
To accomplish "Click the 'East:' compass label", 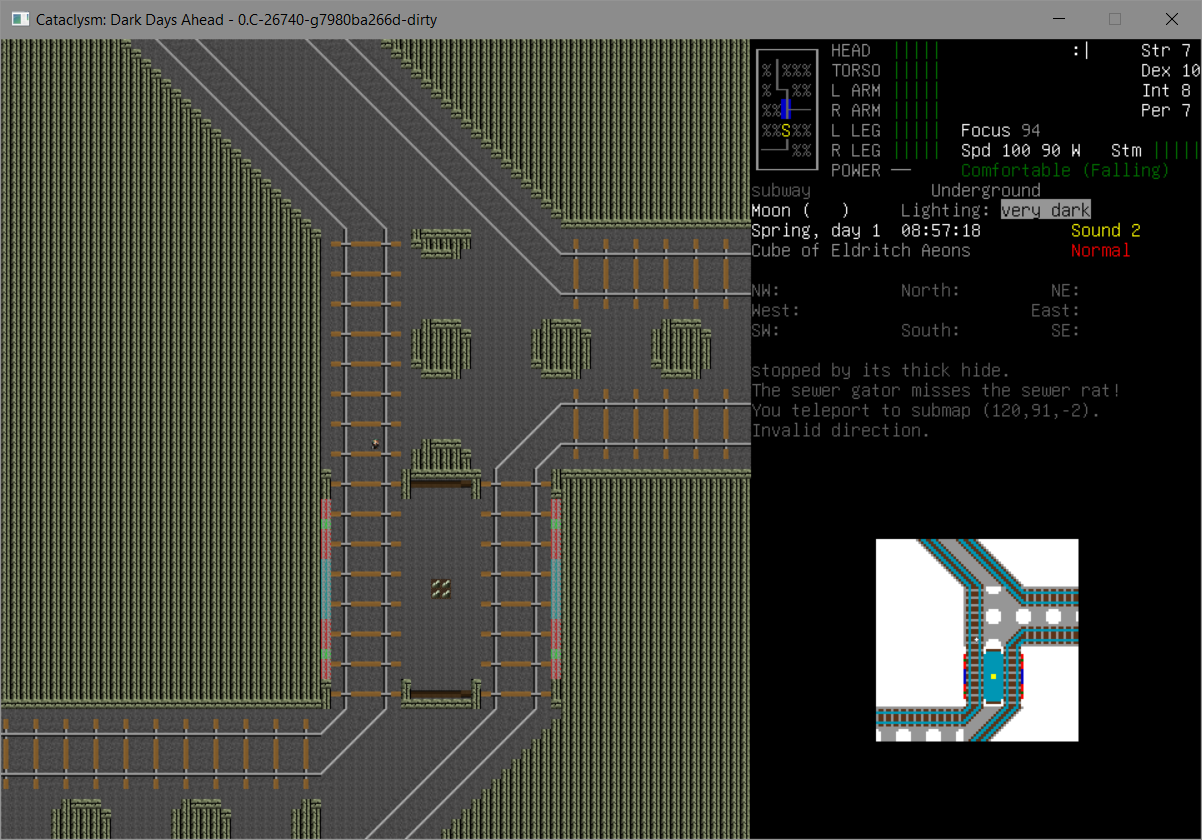I will 1055,310.
